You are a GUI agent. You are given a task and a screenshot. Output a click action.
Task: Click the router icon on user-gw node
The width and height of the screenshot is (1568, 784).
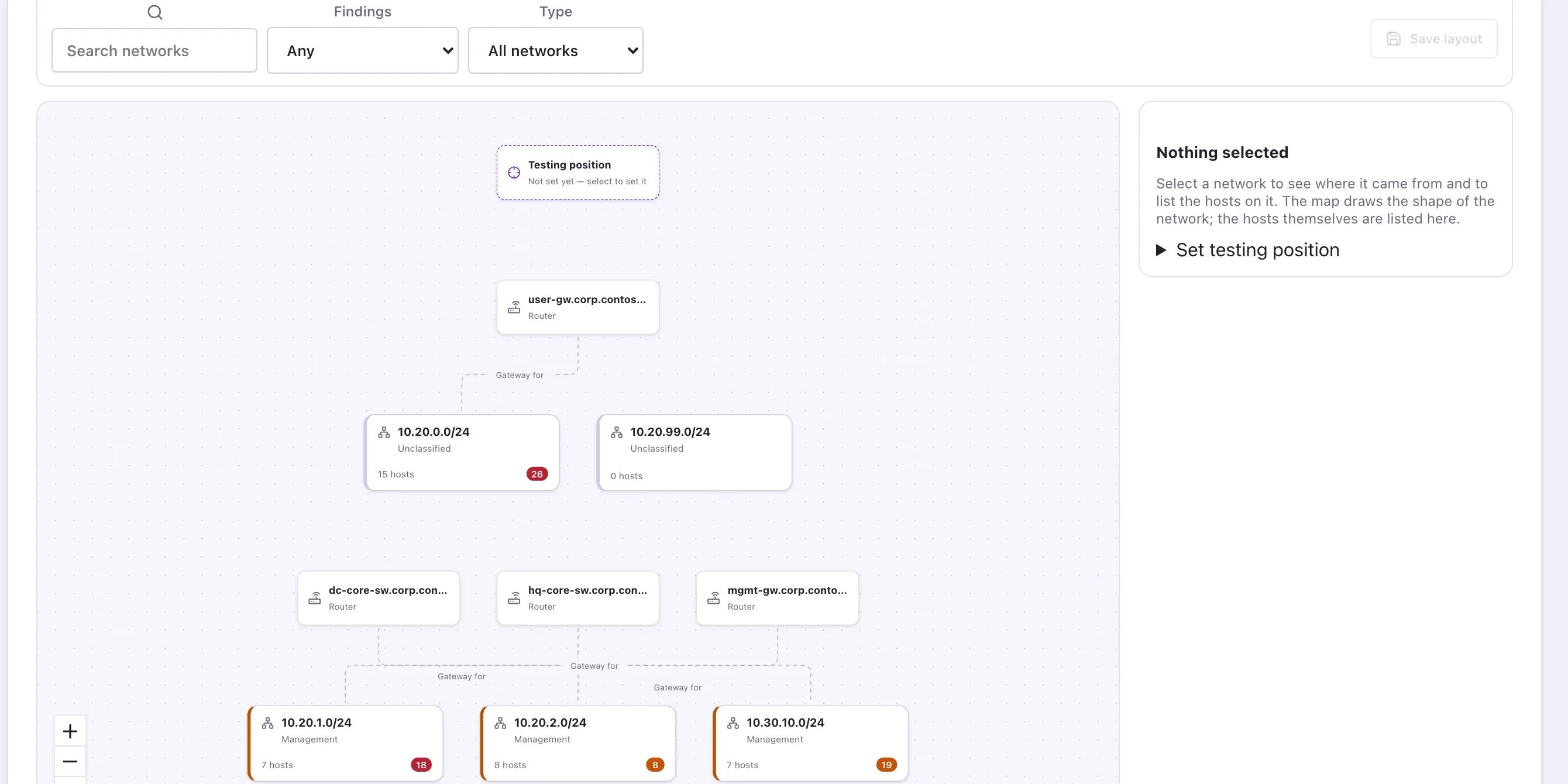pos(514,307)
